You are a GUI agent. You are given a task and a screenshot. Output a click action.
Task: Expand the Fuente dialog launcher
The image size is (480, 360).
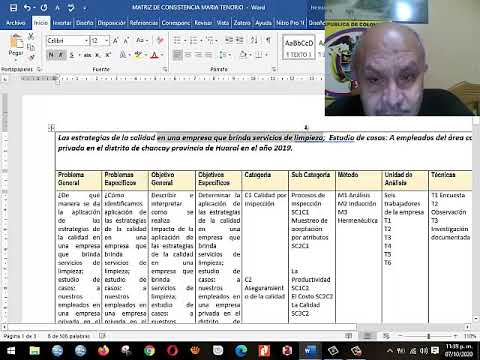pos(165,69)
